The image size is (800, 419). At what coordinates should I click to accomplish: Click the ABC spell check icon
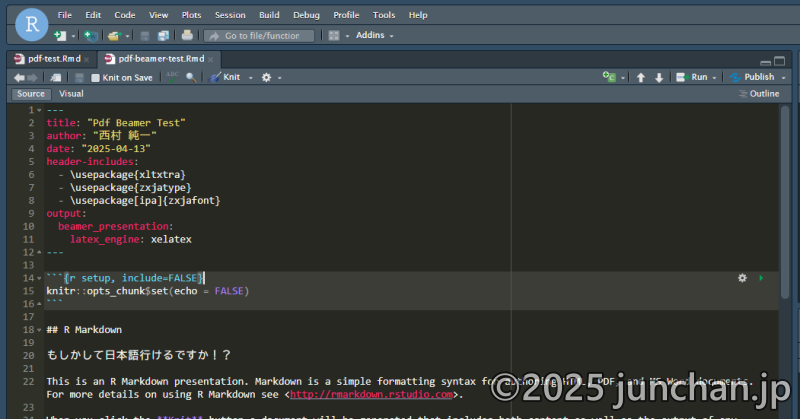(172, 77)
